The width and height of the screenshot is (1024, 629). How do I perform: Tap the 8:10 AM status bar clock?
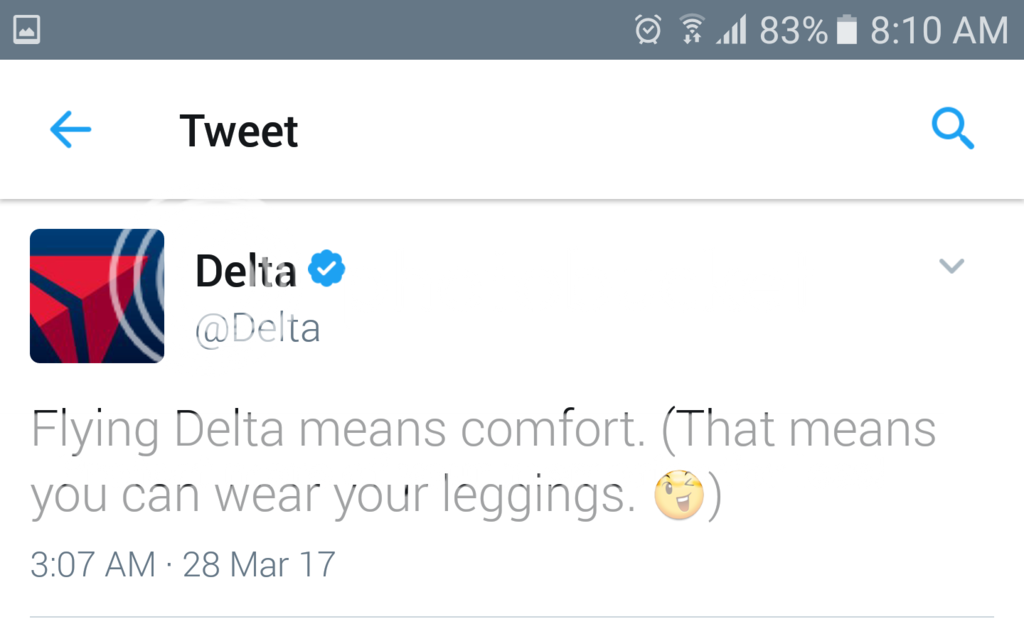pos(938,30)
